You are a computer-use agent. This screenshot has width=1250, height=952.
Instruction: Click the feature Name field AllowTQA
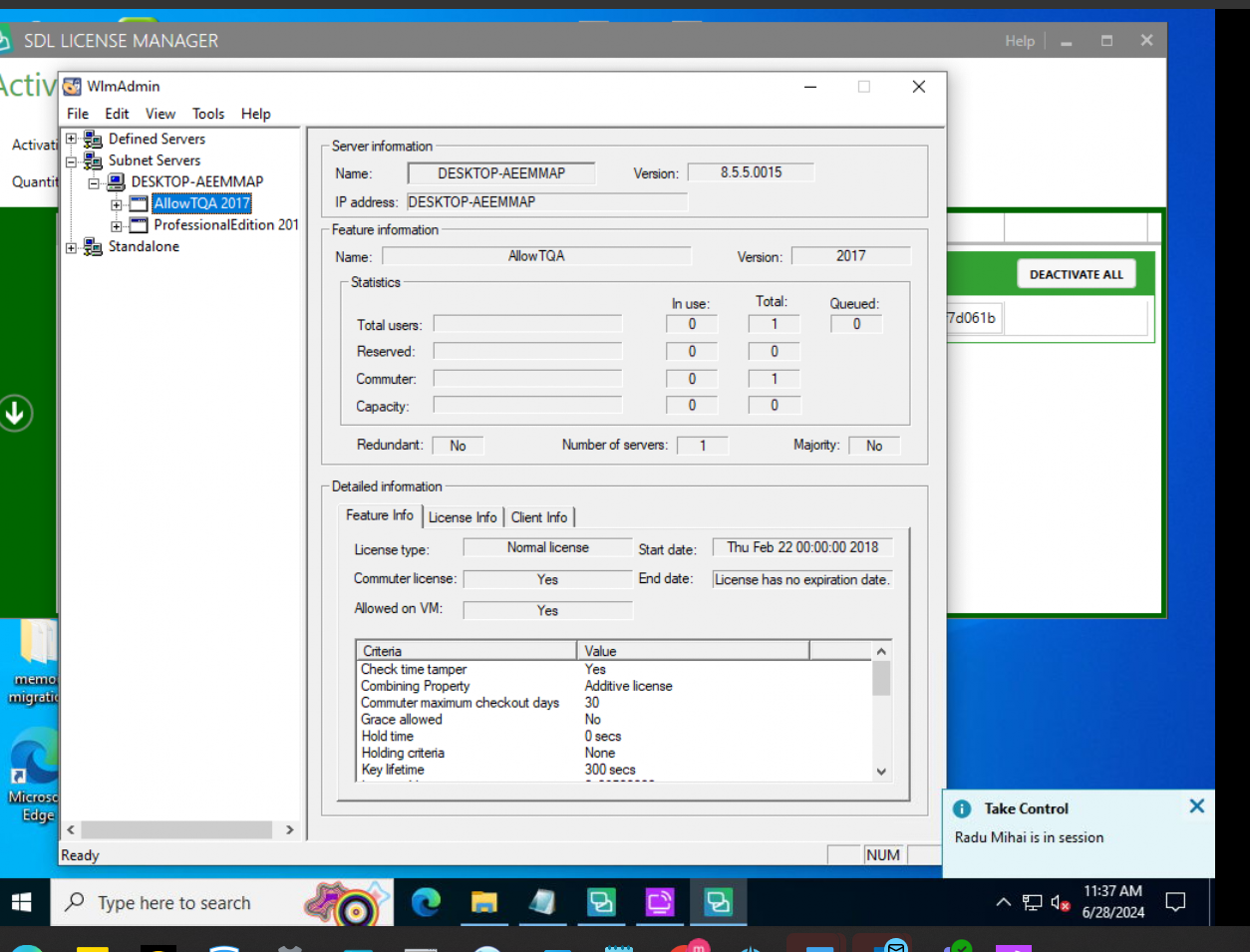pyautogui.click(x=536, y=256)
